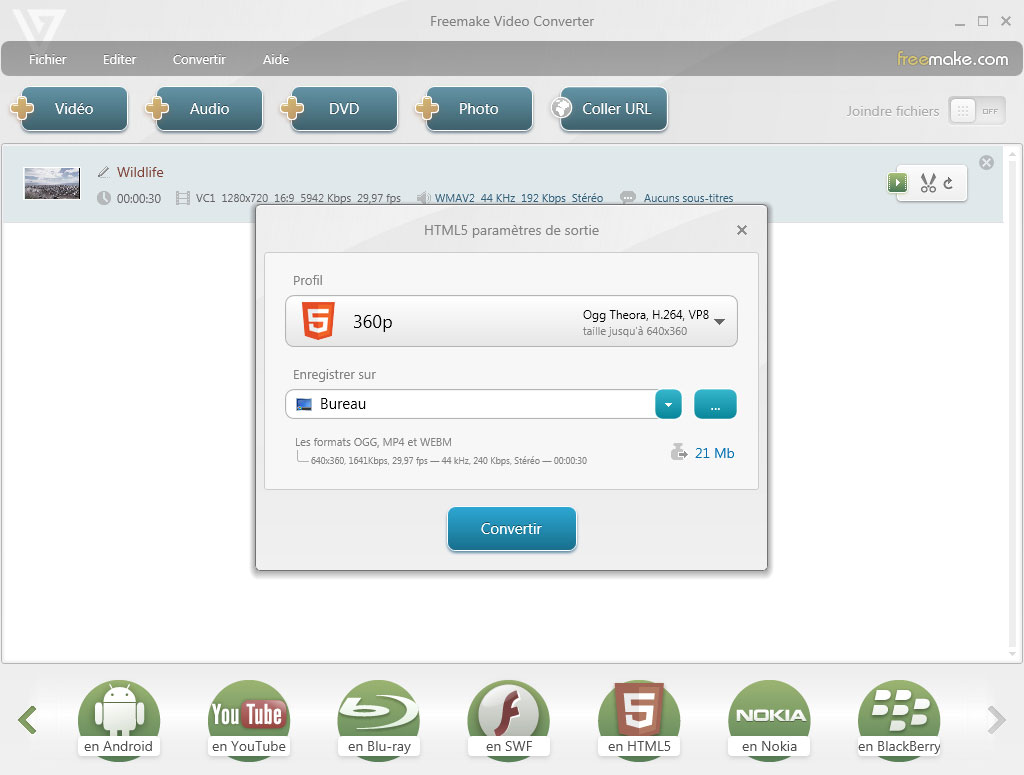Open the Bureau save location dropdown arrow

point(668,404)
